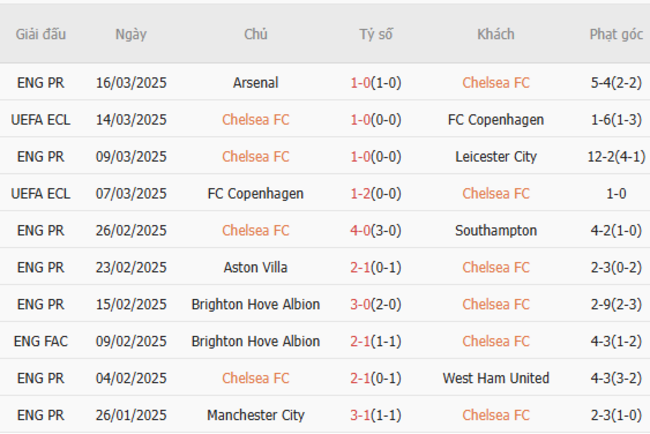650x434 pixels.
Task: Open Manchester City team link
Action: (255, 415)
